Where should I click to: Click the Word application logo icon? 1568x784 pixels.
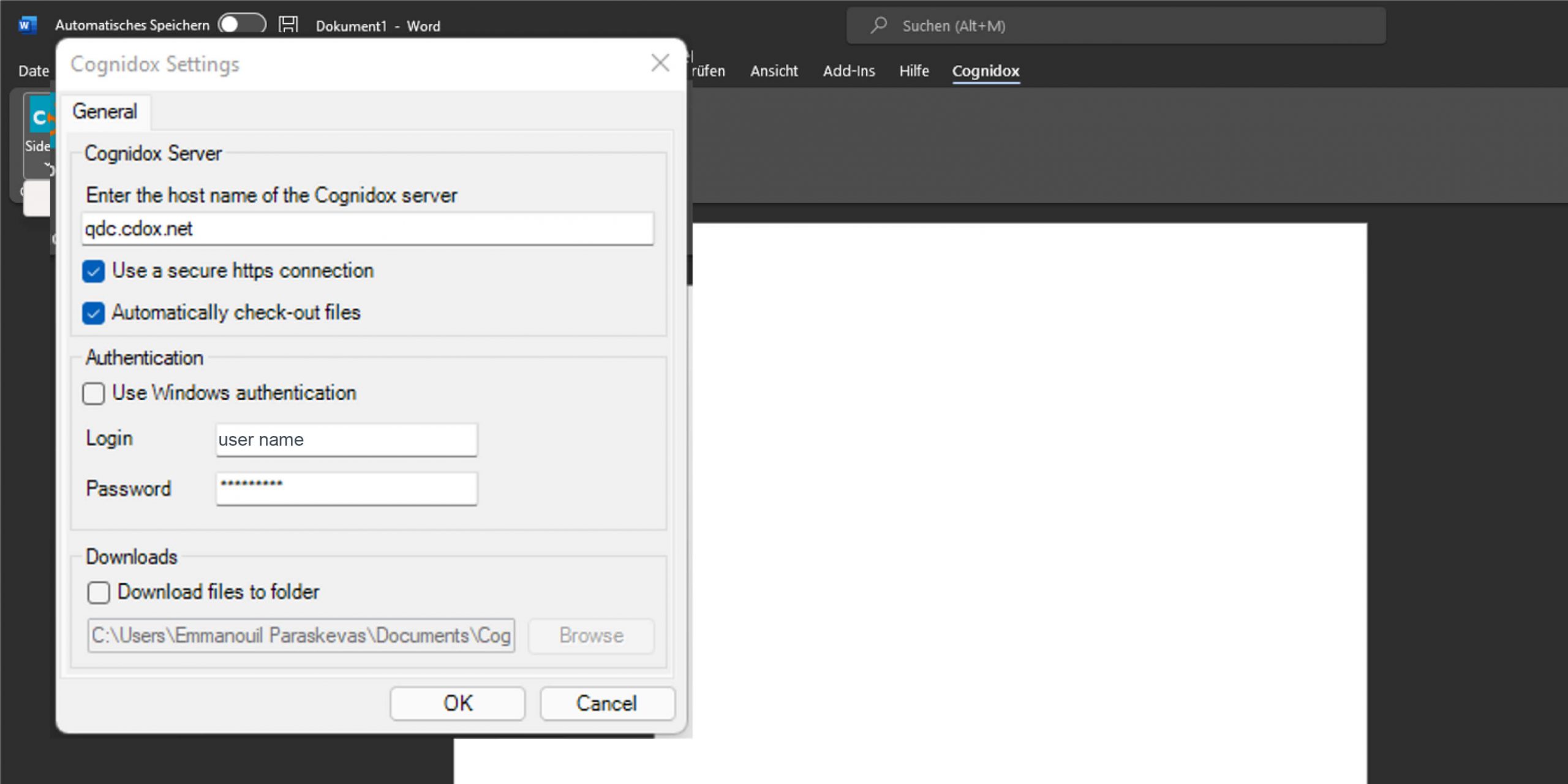pos(27,25)
